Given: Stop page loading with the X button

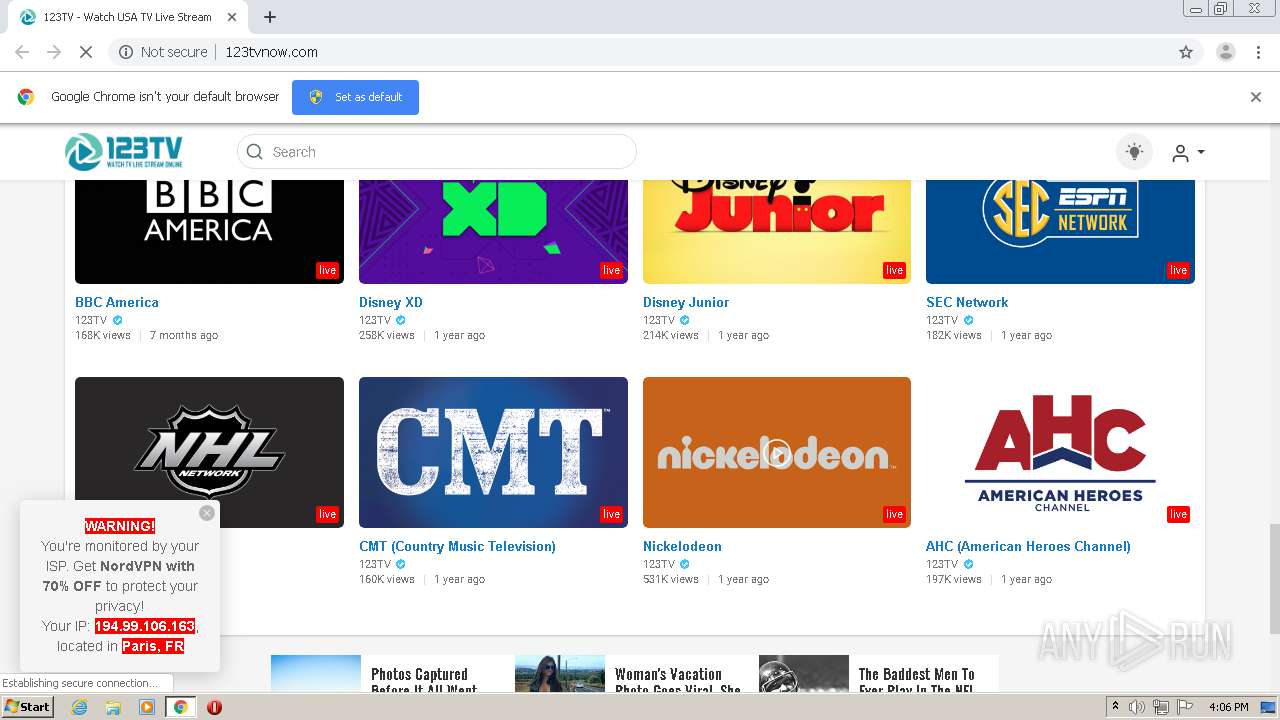Looking at the screenshot, I should click(x=86, y=52).
